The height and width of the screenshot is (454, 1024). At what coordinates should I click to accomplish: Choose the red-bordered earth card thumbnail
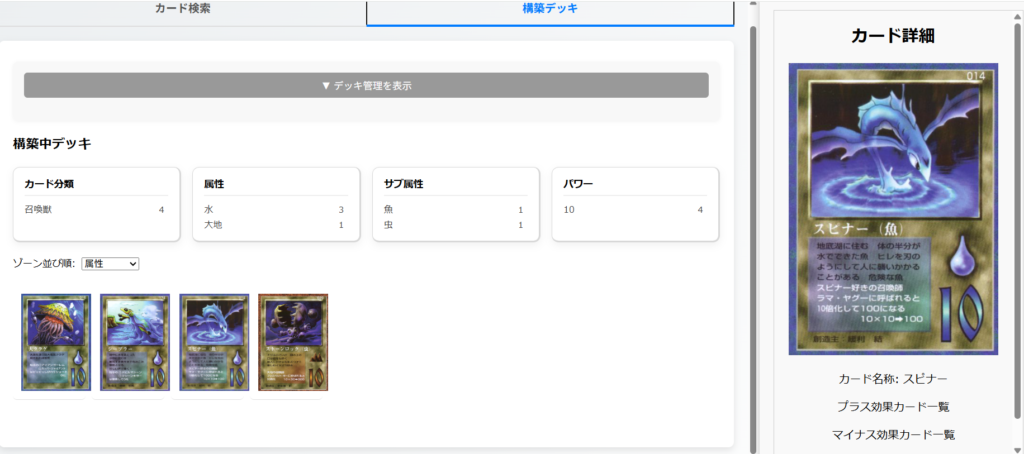293,342
